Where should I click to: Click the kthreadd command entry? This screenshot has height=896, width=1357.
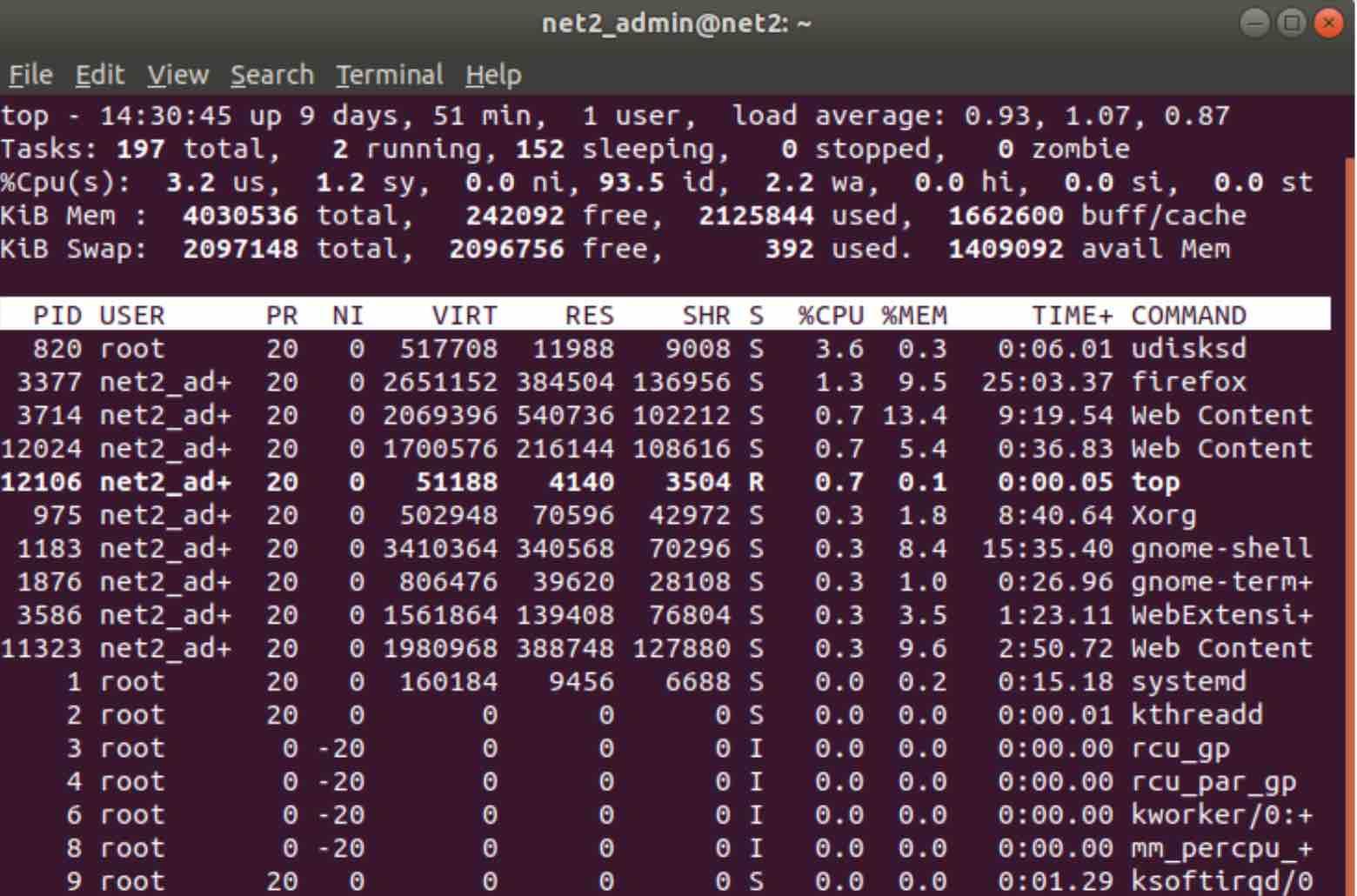tap(1196, 714)
